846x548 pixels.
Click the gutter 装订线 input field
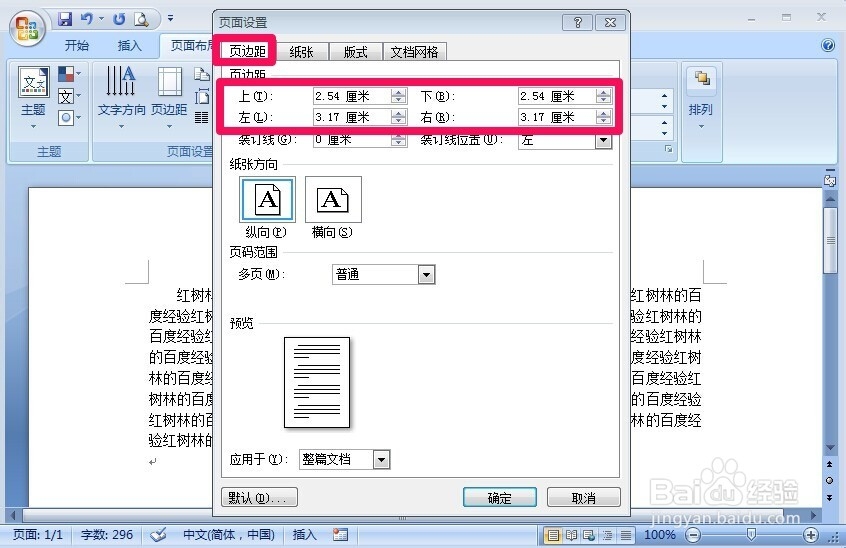(x=352, y=140)
